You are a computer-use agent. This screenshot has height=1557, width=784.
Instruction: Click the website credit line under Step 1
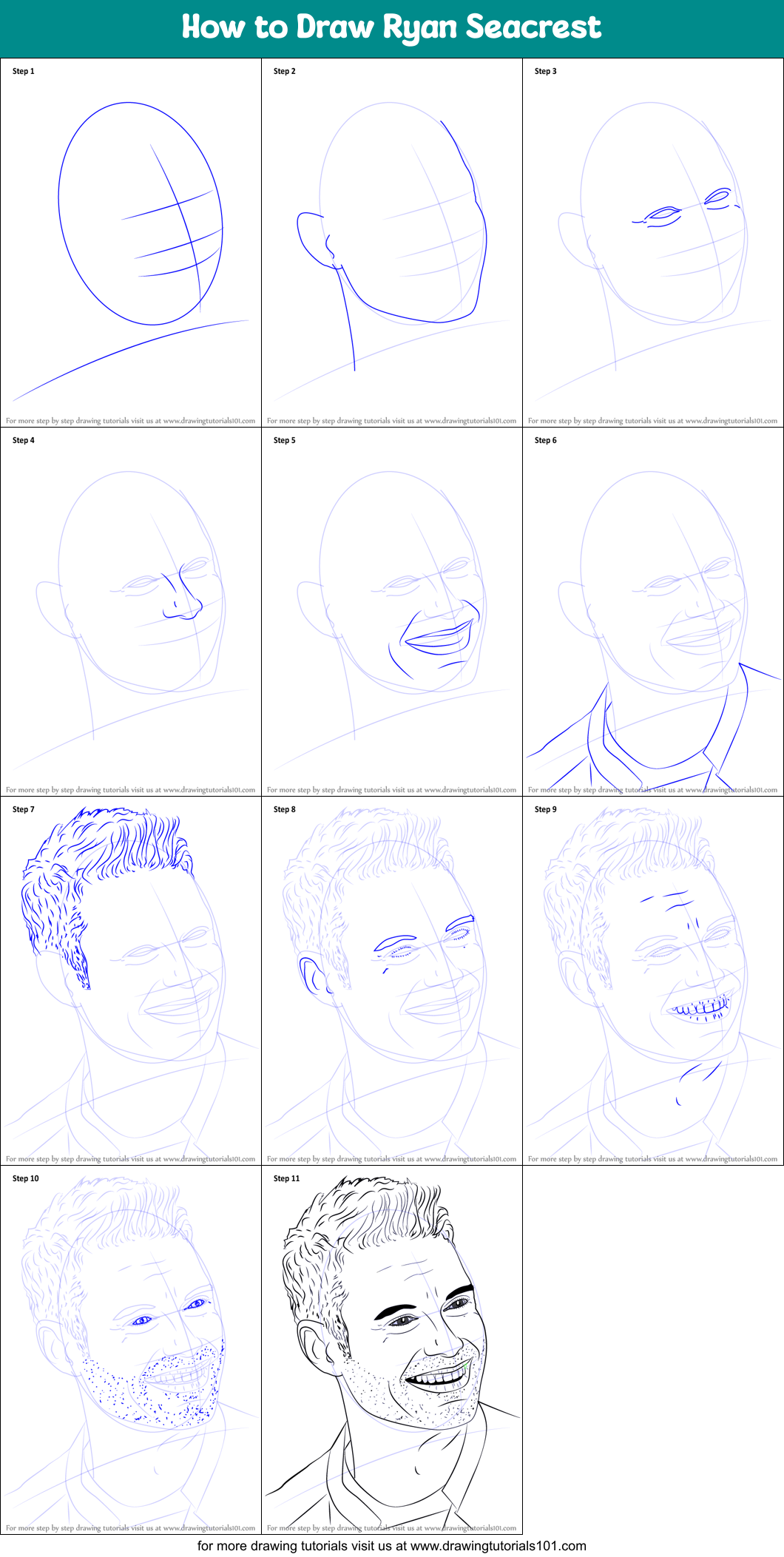click(x=131, y=421)
